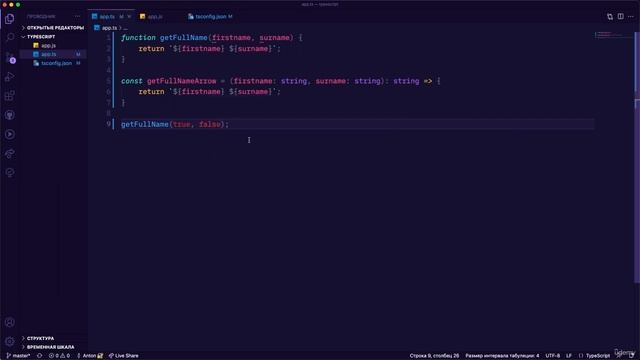Open the Accounts menu icon

click(9, 322)
